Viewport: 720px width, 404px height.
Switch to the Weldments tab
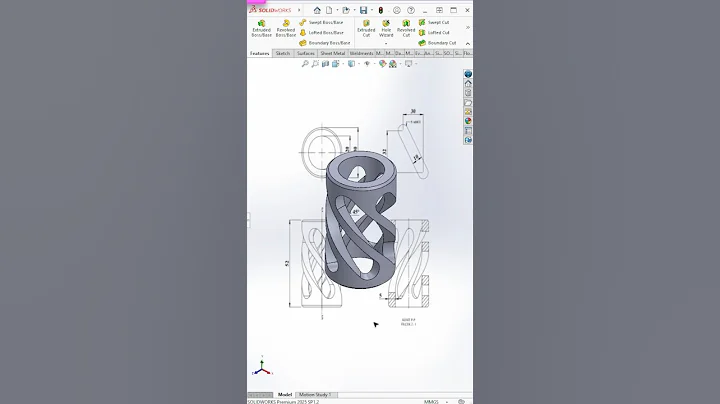click(x=361, y=53)
